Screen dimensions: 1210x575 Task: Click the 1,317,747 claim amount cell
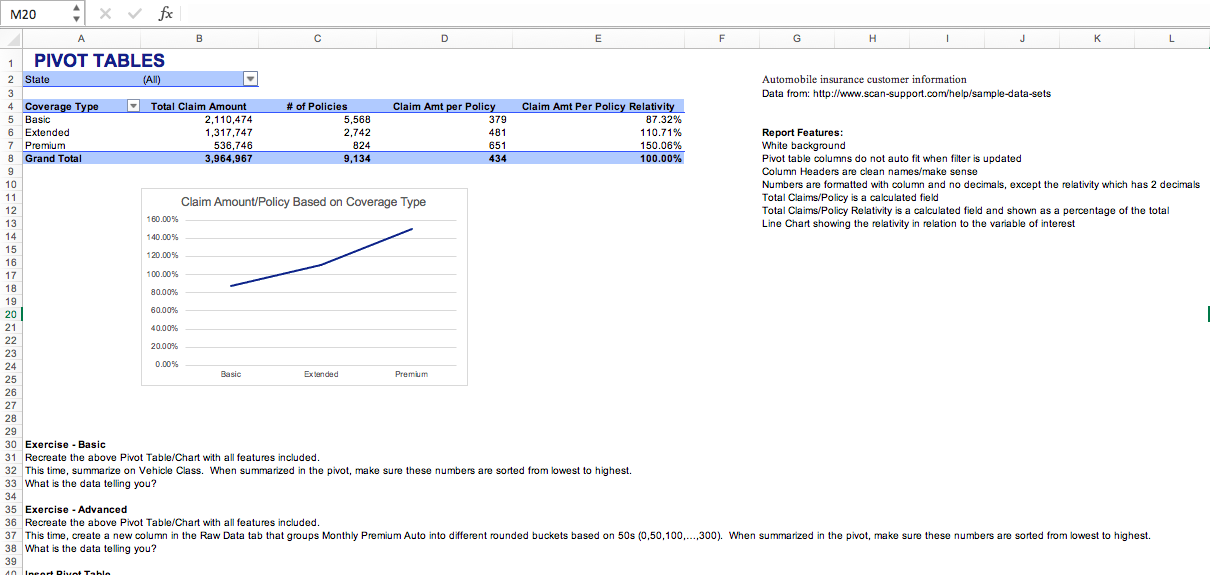228,132
